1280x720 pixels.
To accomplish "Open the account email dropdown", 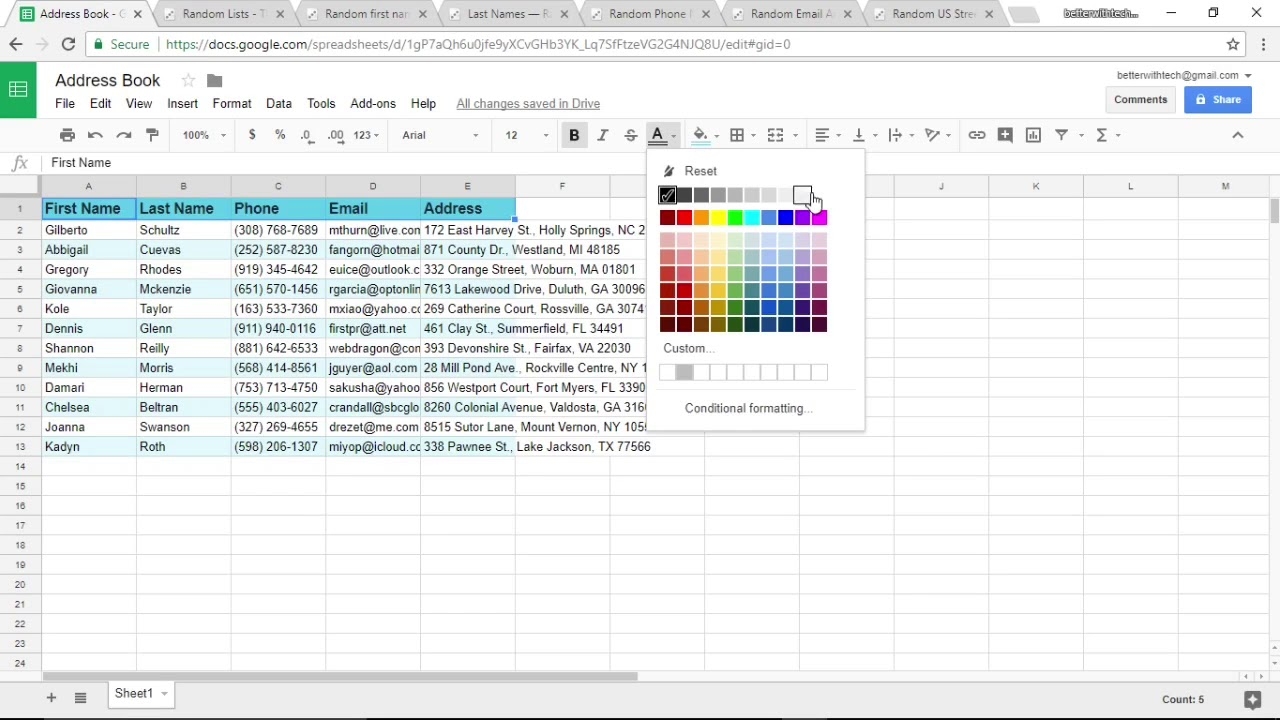I will click(x=1184, y=75).
